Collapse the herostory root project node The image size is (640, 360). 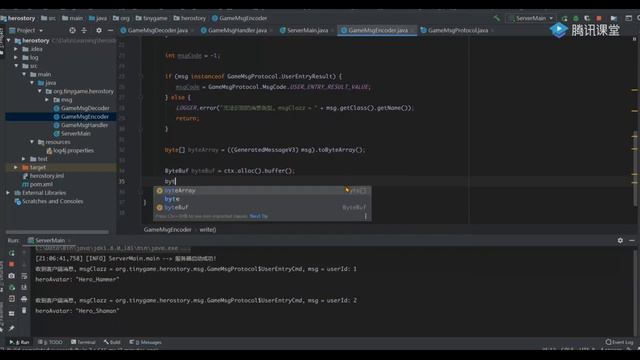pos(9,40)
